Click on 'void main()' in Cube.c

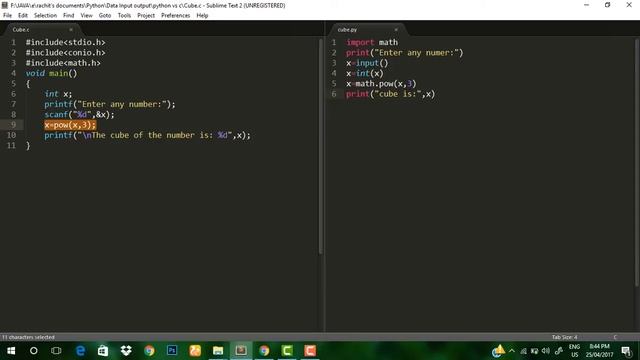click(51, 73)
